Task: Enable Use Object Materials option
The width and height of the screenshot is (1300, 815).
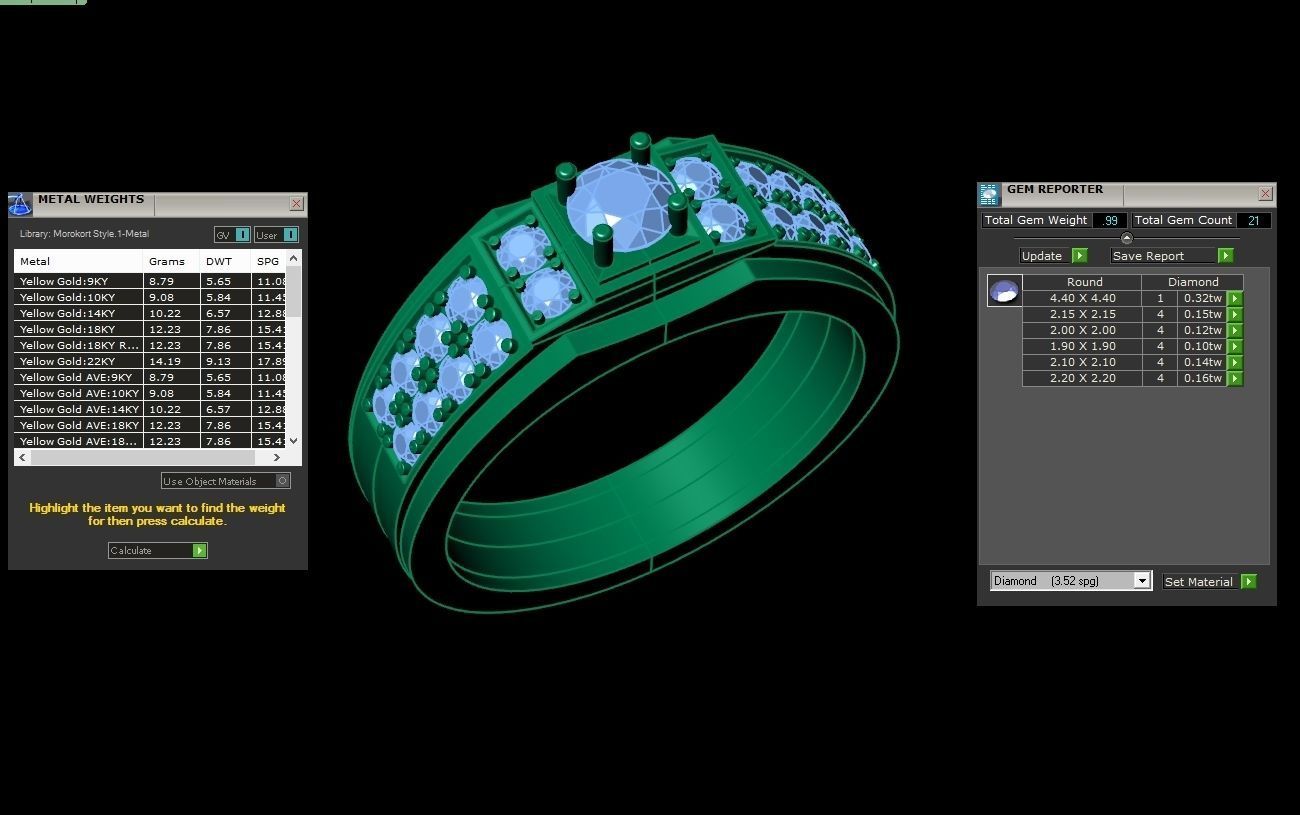Action: point(226,481)
